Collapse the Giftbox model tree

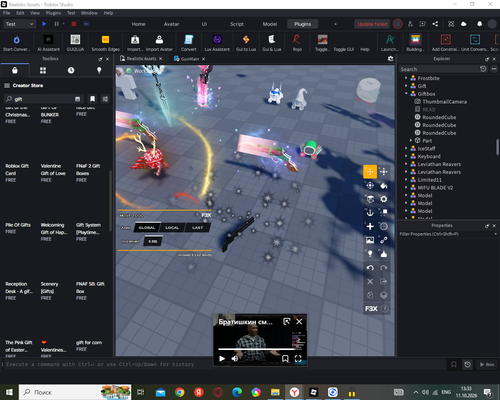[406, 94]
